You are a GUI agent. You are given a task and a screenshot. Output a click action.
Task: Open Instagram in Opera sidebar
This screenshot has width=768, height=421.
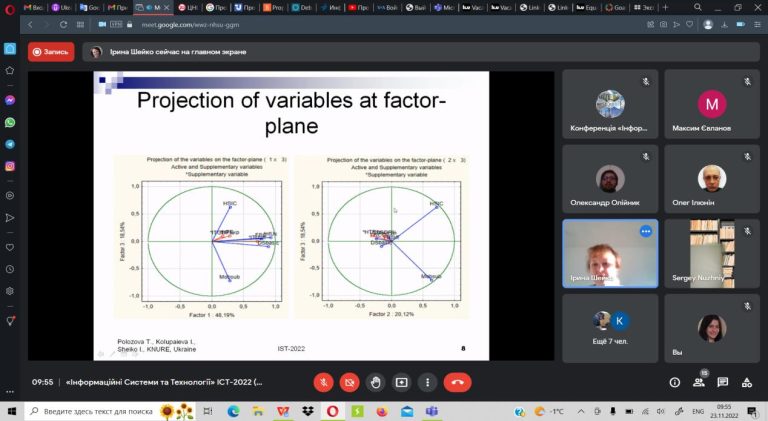(10, 166)
